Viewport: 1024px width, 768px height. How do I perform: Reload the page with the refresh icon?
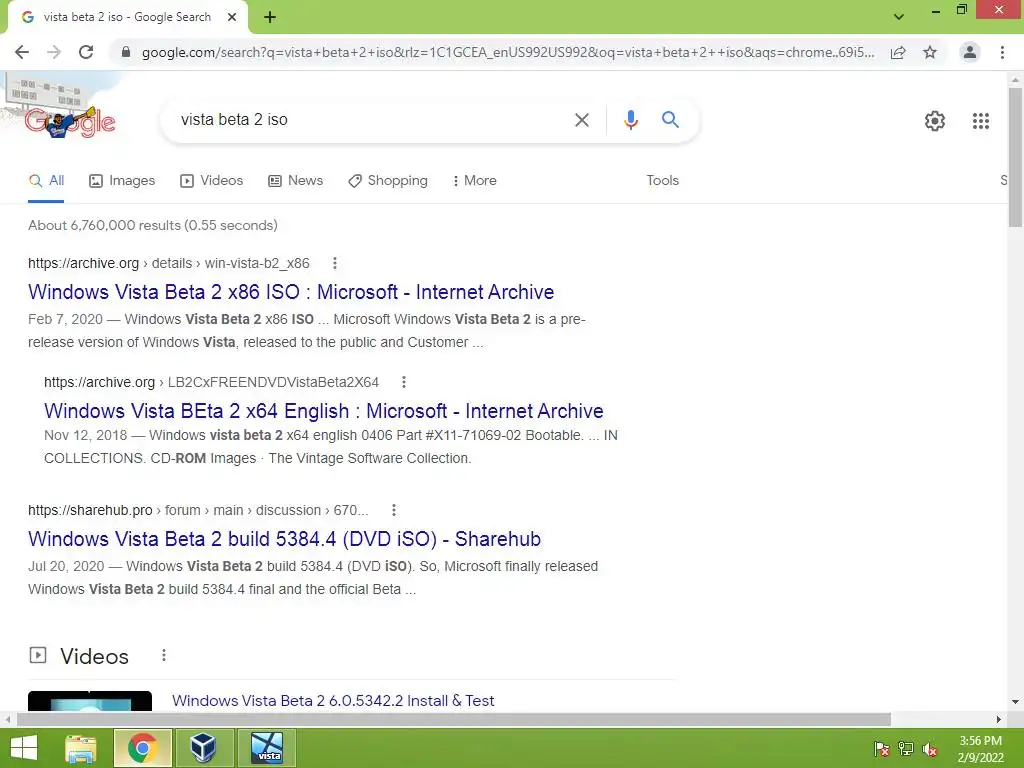(x=86, y=52)
